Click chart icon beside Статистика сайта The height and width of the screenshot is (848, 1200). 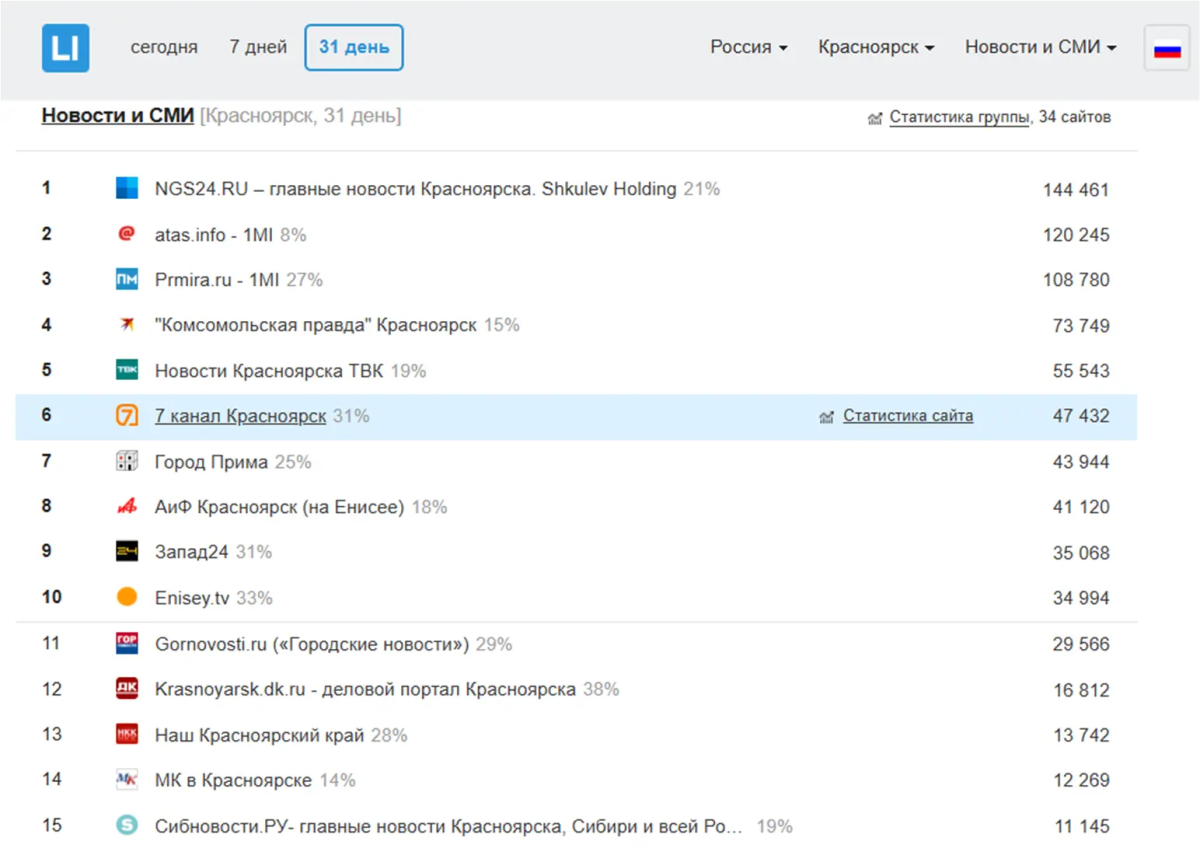(826, 417)
